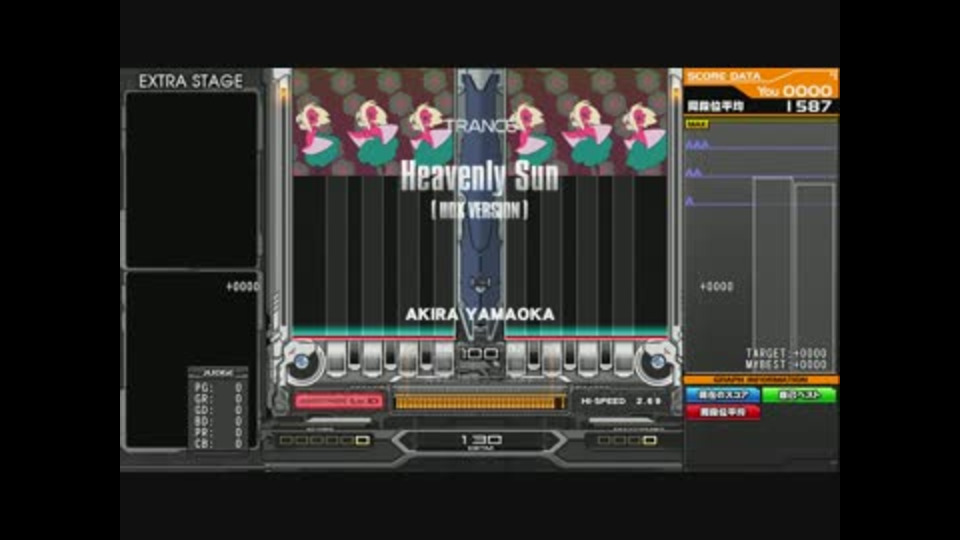The height and width of the screenshot is (540, 960).
Task: Click the green personal best legend button
Action: pos(799,395)
